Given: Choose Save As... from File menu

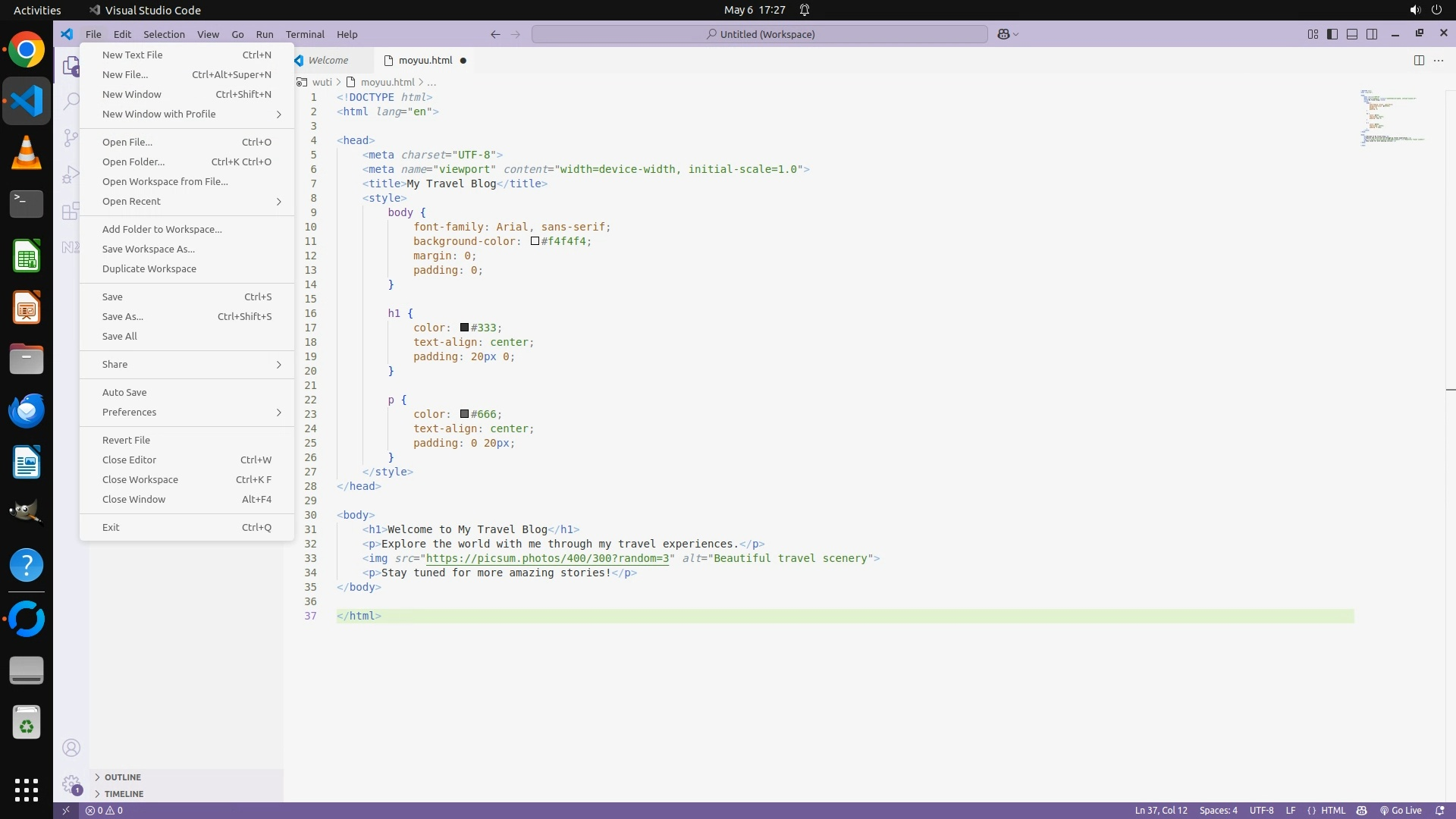Looking at the screenshot, I should pos(123,316).
